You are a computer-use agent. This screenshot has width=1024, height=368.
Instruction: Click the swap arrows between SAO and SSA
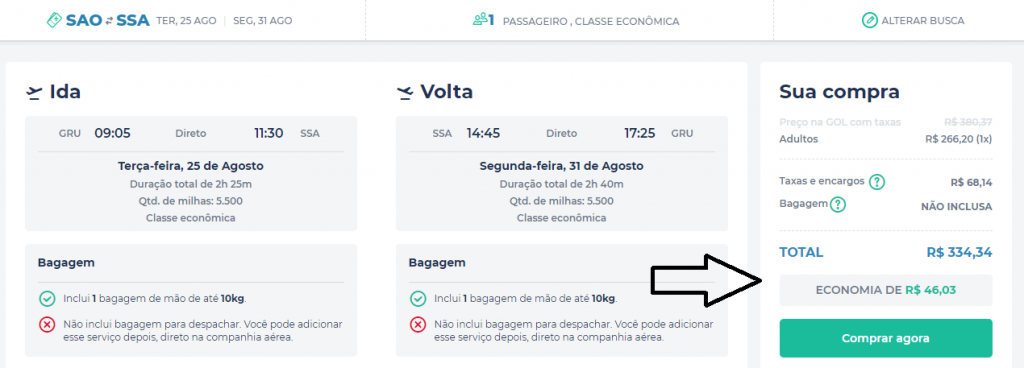pyautogui.click(x=109, y=21)
